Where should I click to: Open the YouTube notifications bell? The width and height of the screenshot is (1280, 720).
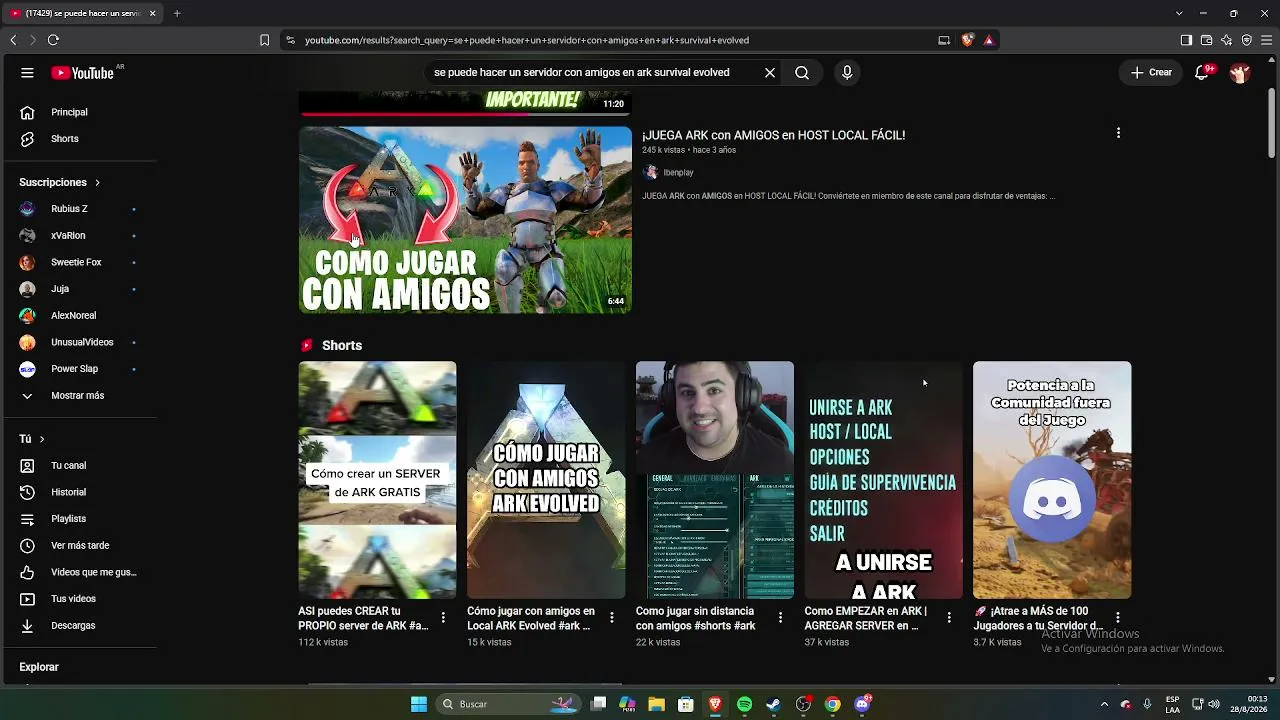(x=1202, y=73)
